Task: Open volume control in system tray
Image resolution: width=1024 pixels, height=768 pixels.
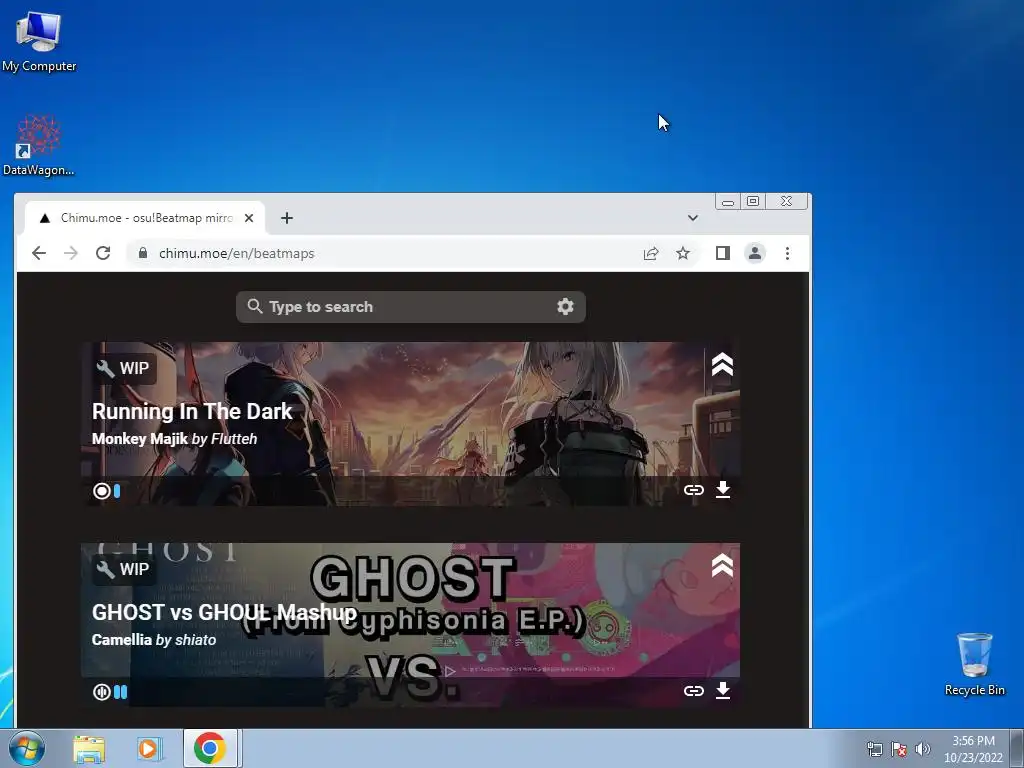Action: (922, 749)
